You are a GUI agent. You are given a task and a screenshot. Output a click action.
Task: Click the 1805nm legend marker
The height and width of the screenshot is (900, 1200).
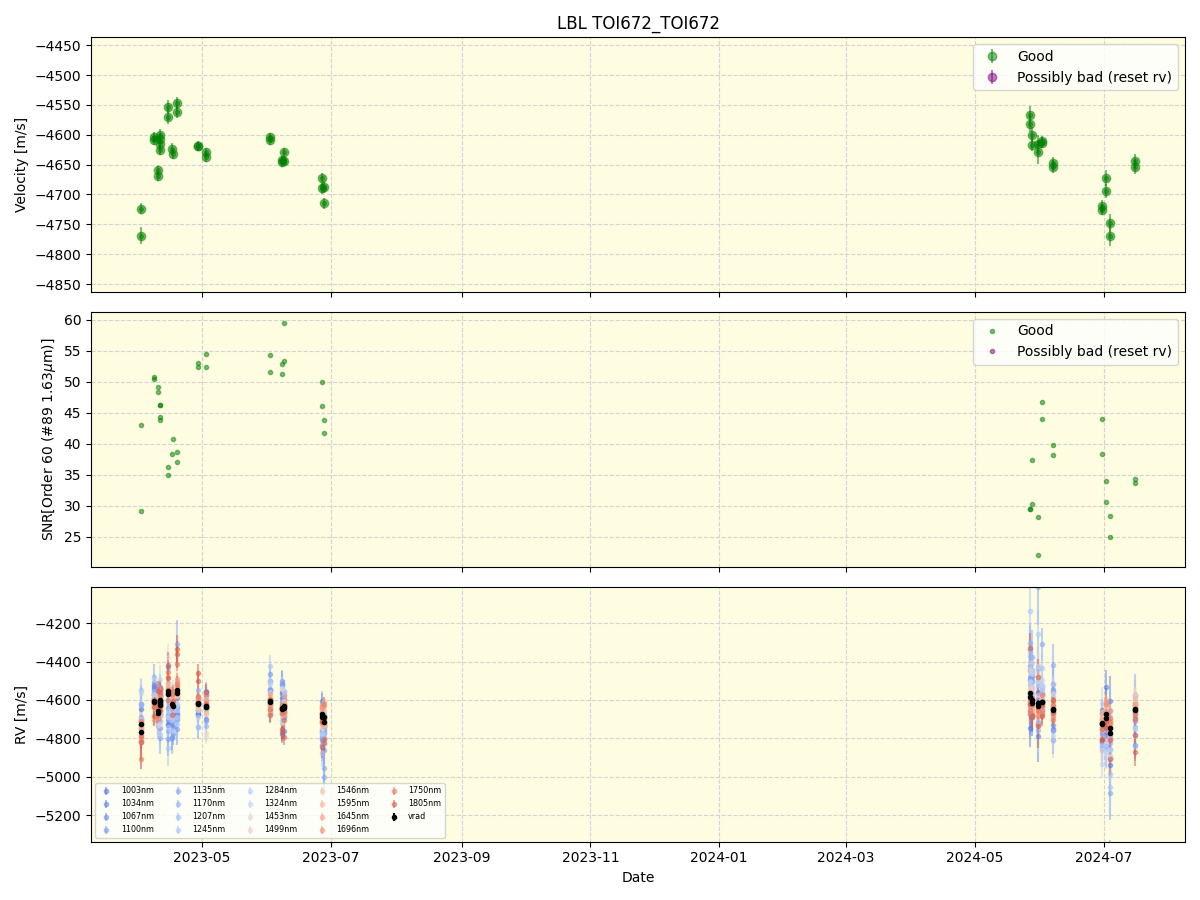pos(394,804)
